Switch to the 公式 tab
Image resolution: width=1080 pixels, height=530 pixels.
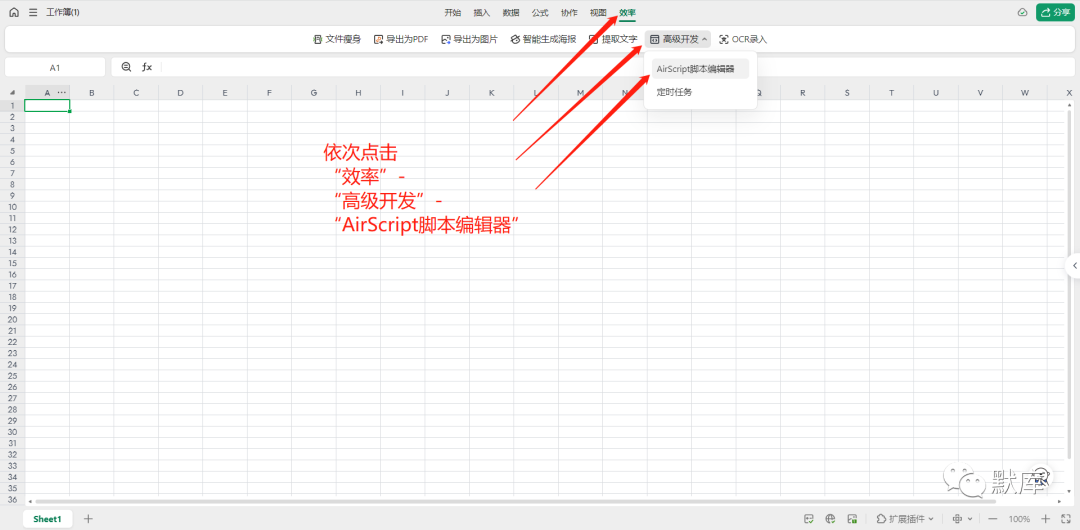(x=540, y=12)
